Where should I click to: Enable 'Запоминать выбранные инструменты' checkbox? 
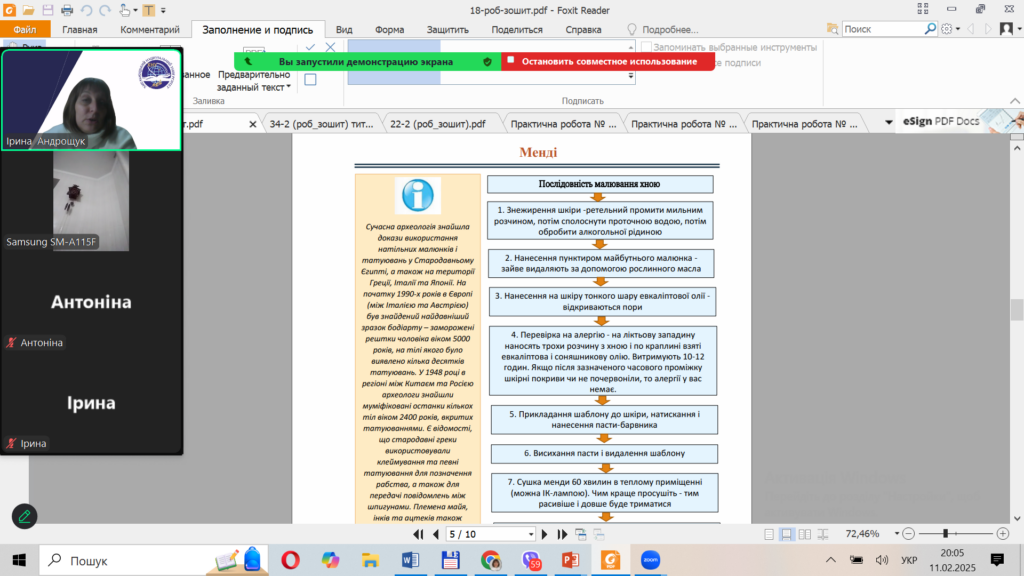[x=647, y=47]
